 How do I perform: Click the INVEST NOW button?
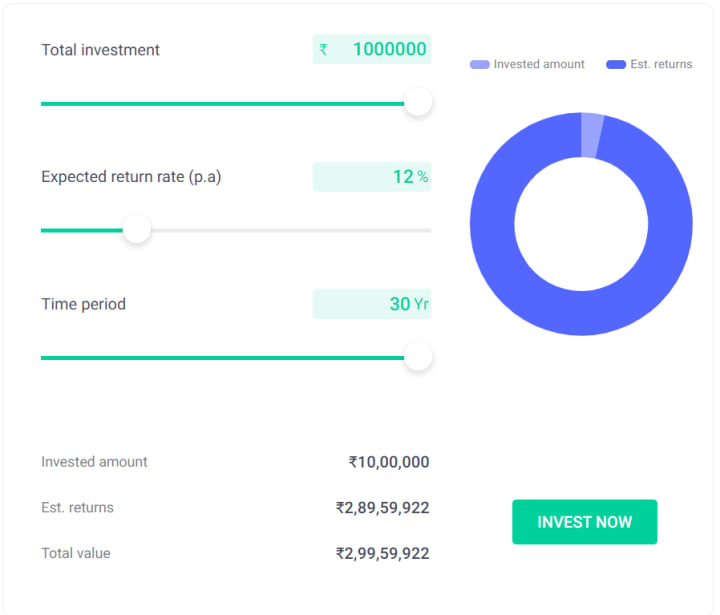click(584, 522)
